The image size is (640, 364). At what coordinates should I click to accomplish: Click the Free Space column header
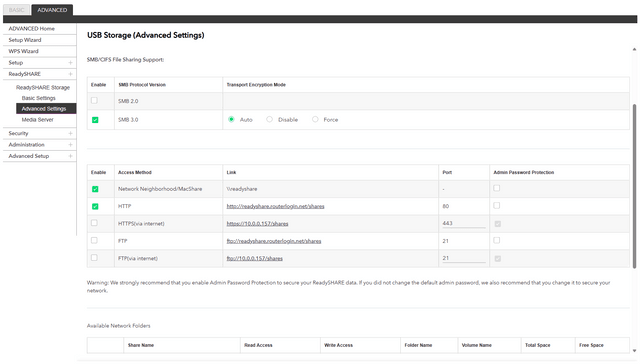pyautogui.click(x=591, y=345)
